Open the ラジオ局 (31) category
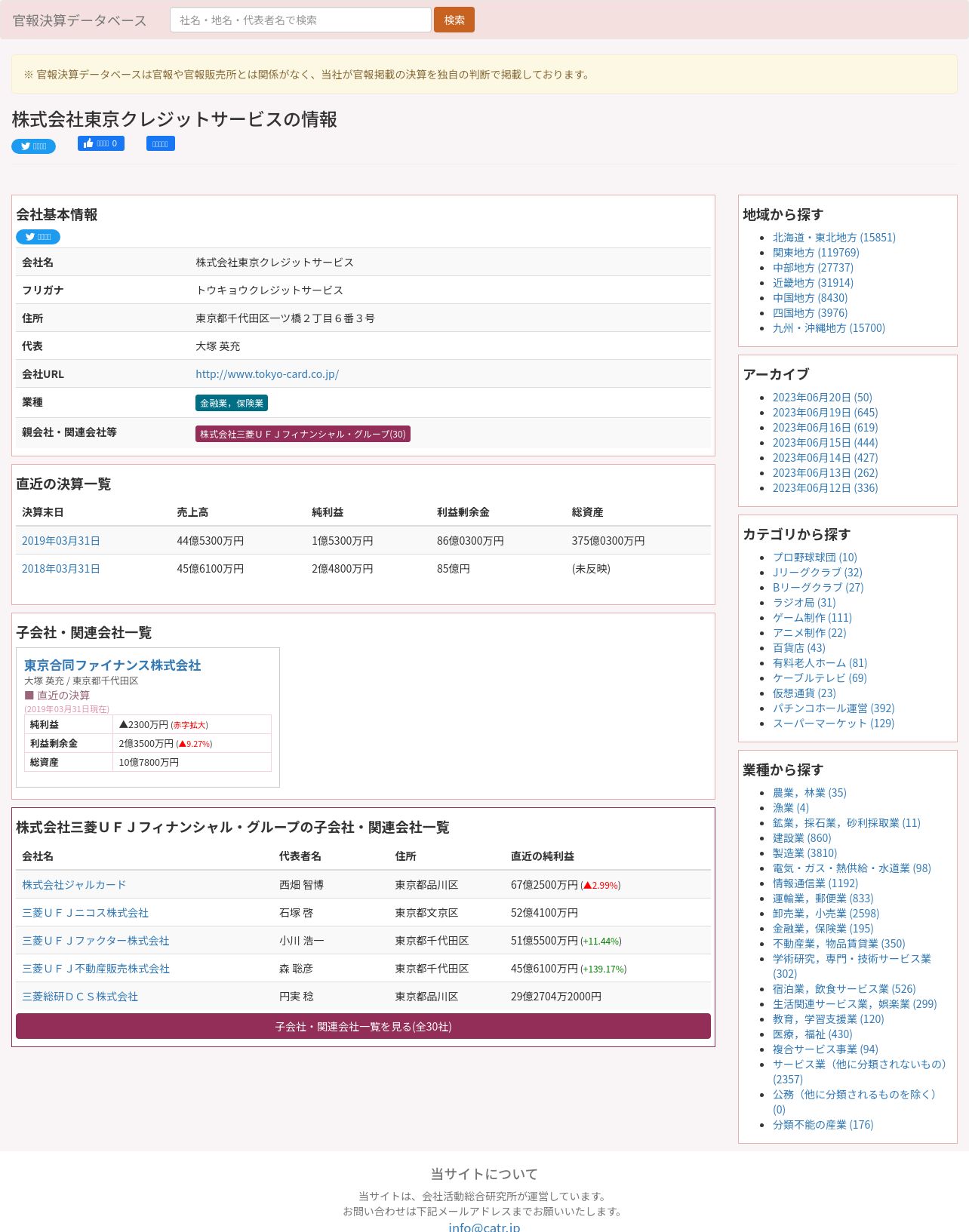969x1232 pixels. pos(804,603)
